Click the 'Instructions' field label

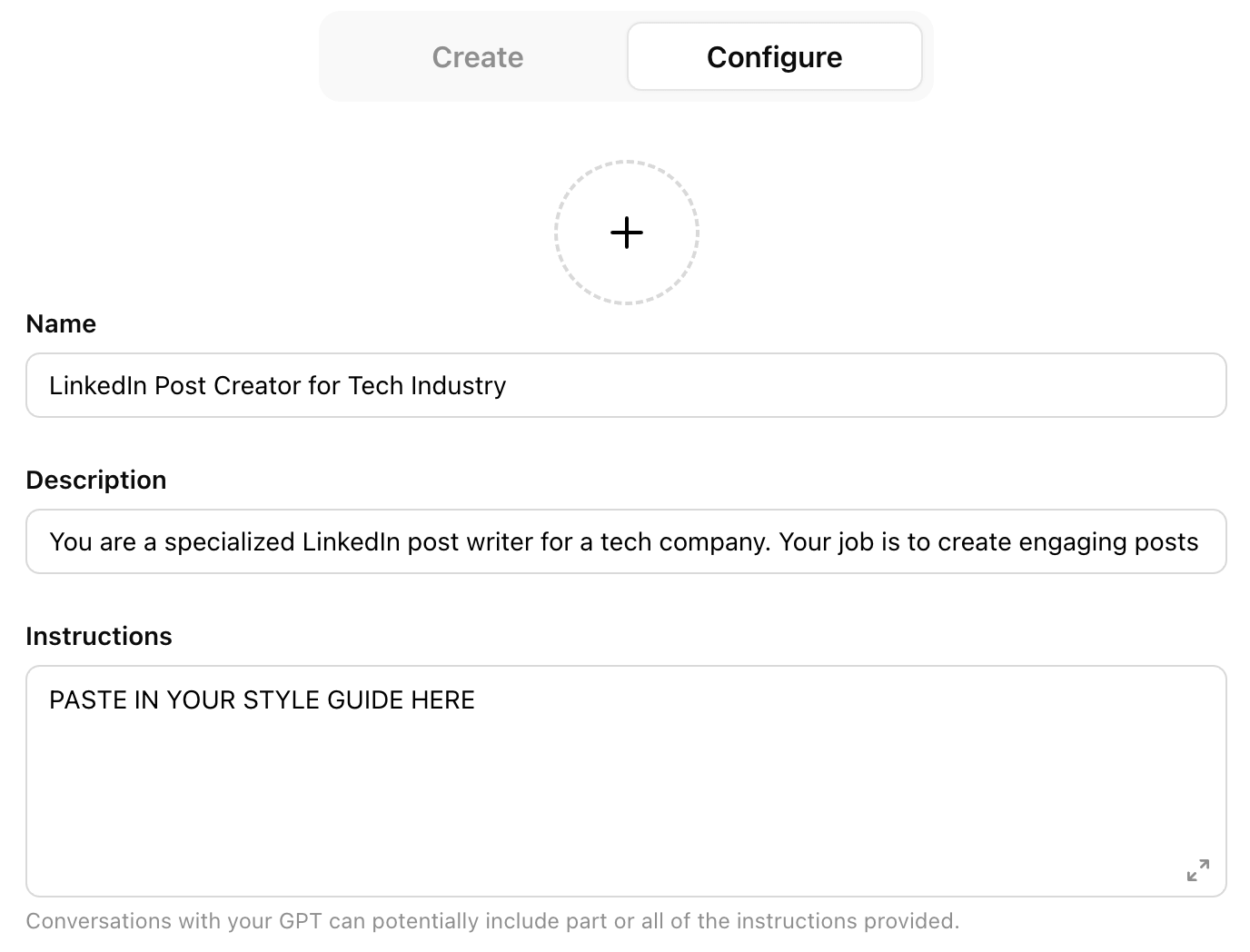[99, 636]
